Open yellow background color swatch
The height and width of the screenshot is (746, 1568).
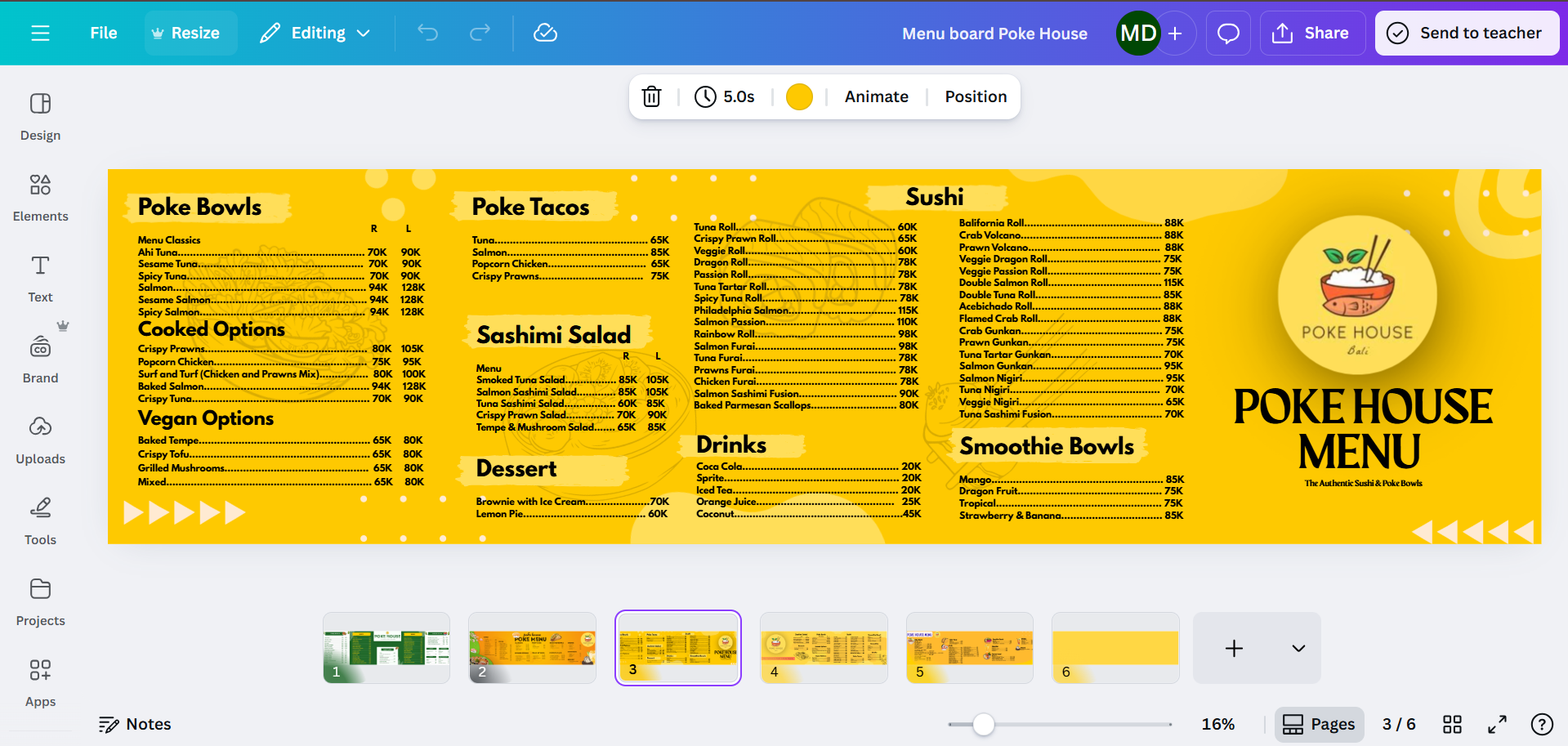pos(799,96)
